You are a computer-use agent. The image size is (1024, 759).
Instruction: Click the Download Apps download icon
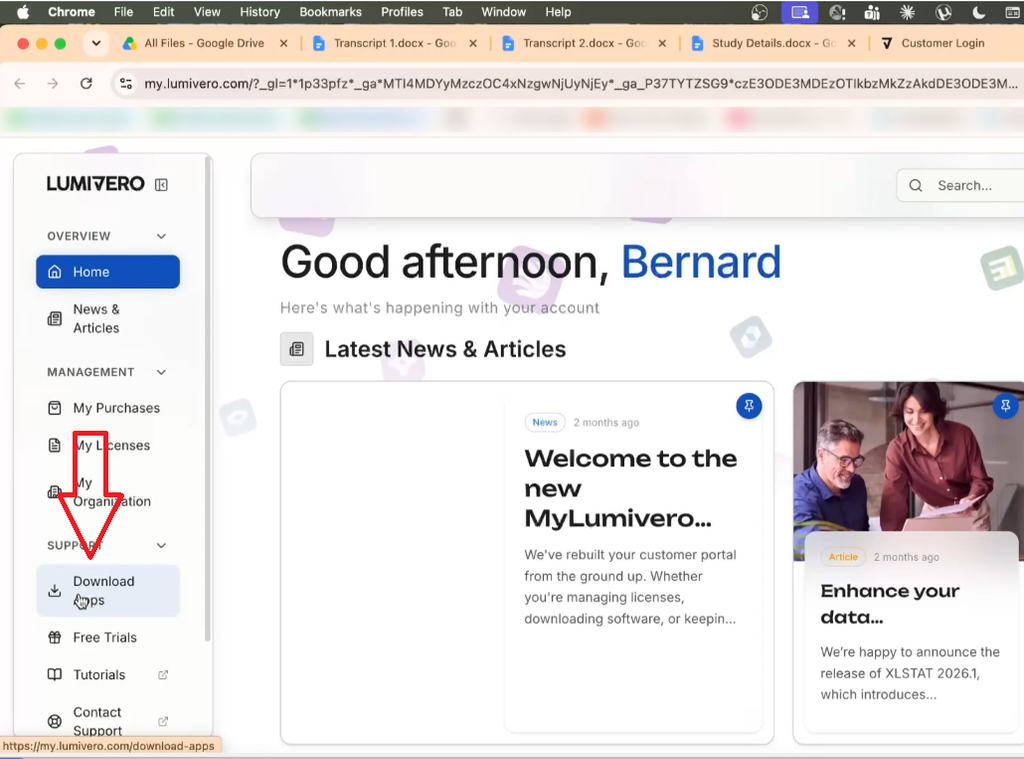(55, 590)
